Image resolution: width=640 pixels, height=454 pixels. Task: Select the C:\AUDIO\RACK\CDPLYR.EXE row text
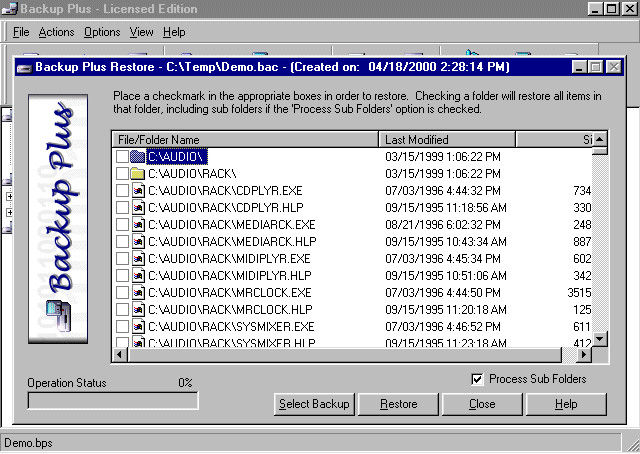coord(225,191)
